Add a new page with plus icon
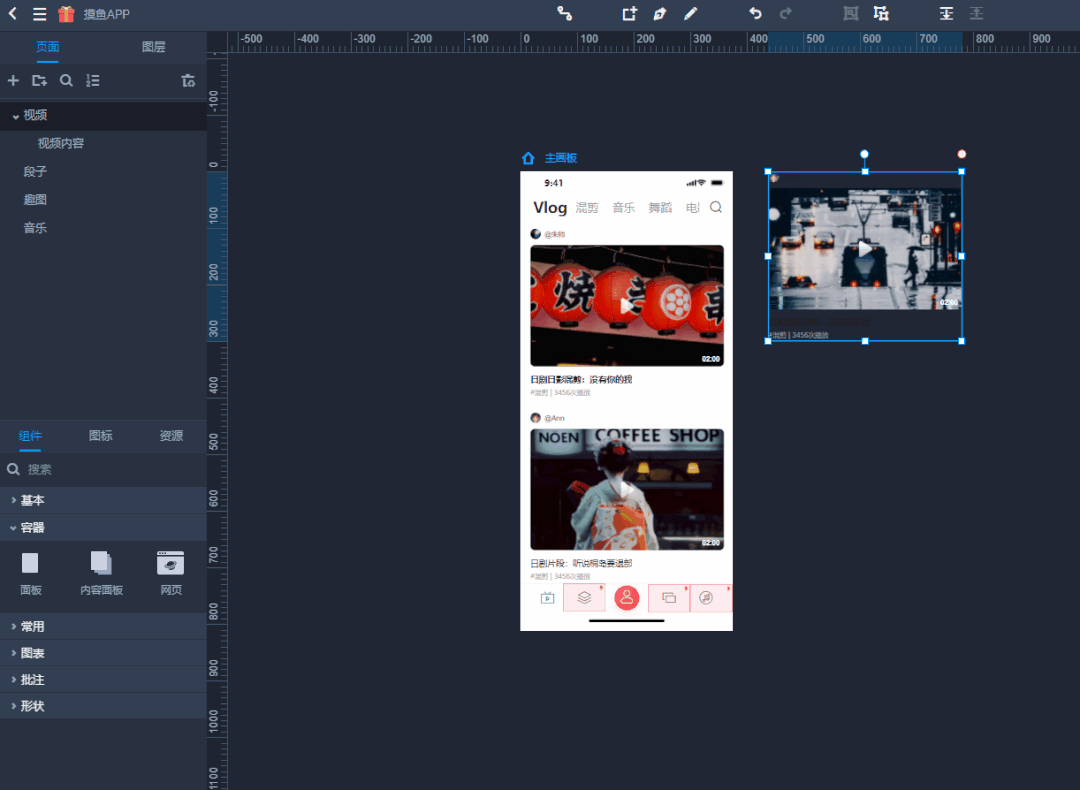 point(13,81)
